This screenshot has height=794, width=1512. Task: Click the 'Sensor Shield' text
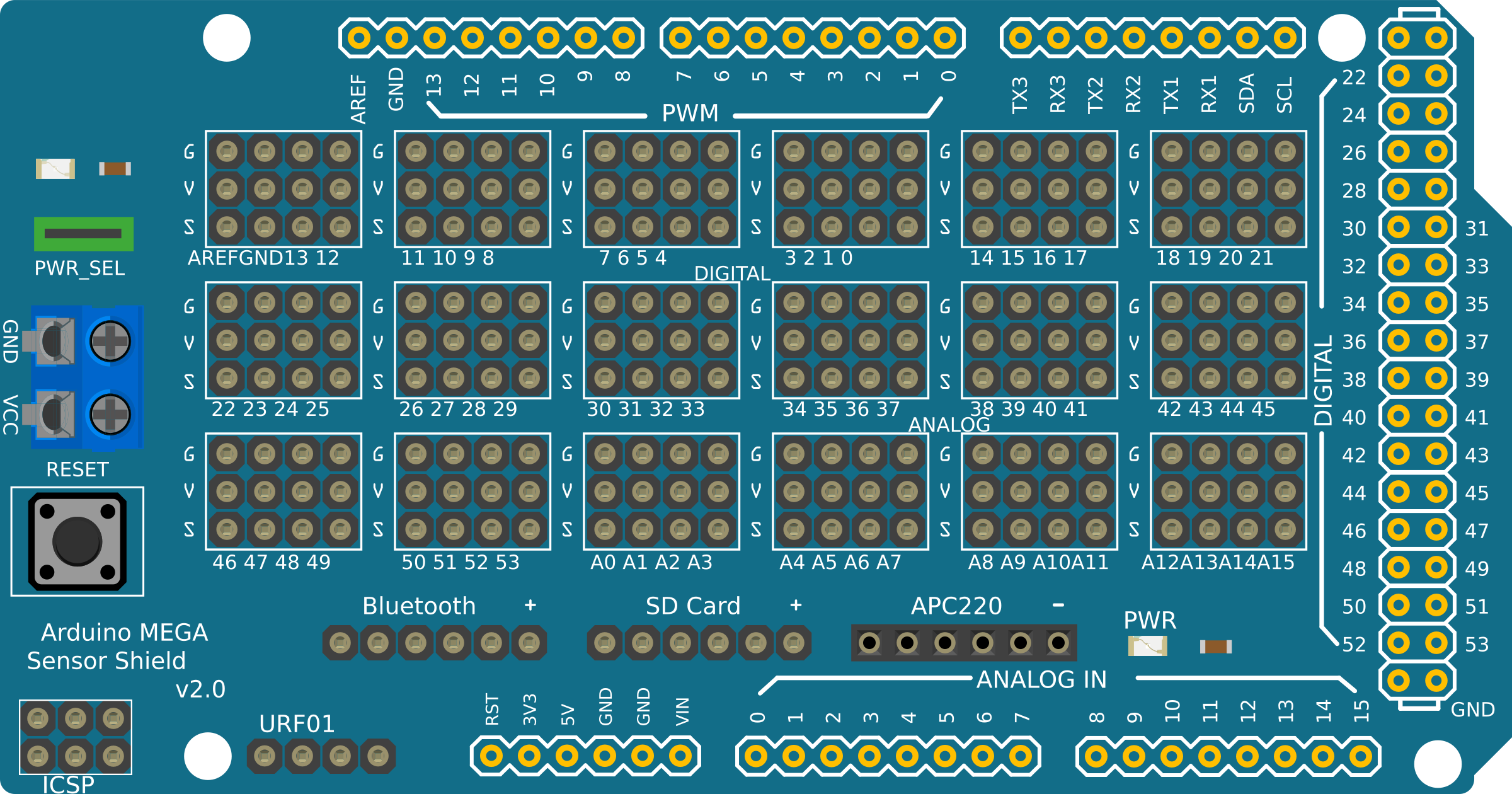pyautogui.click(x=106, y=661)
